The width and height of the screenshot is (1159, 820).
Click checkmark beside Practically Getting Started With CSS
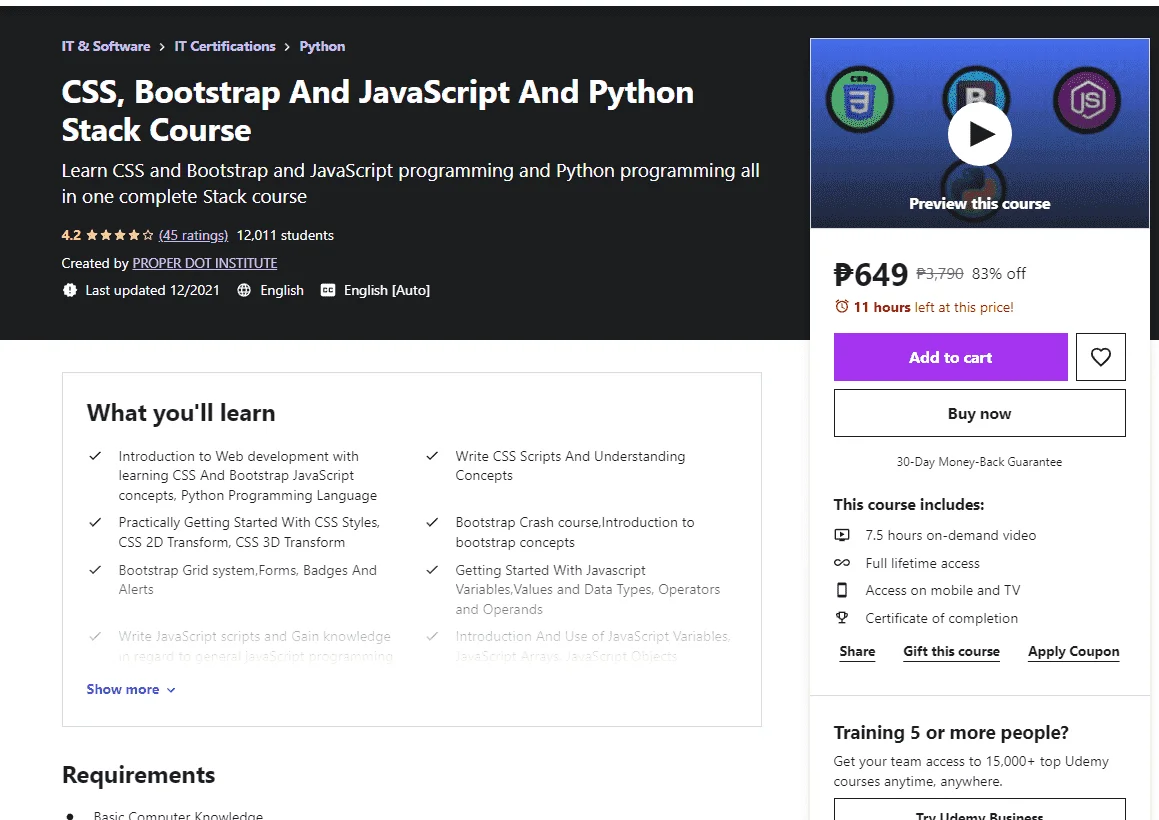[x=95, y=522]
